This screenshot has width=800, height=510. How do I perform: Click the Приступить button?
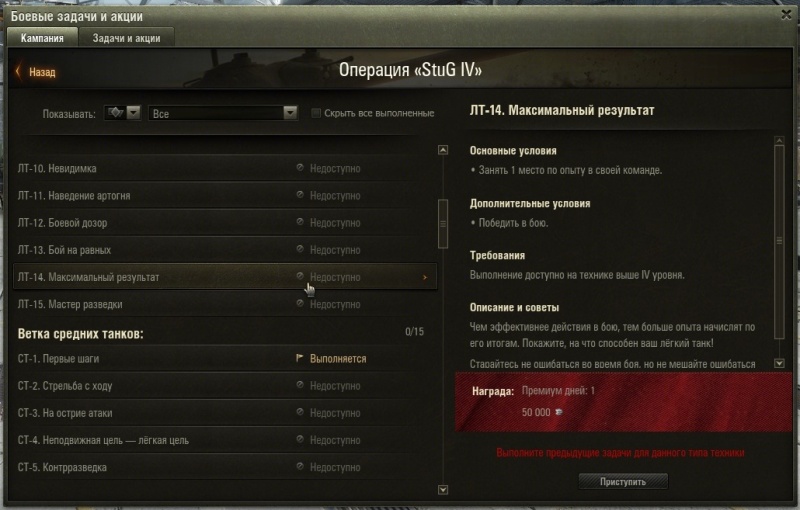pyautogui.click(x=623, y=481)
